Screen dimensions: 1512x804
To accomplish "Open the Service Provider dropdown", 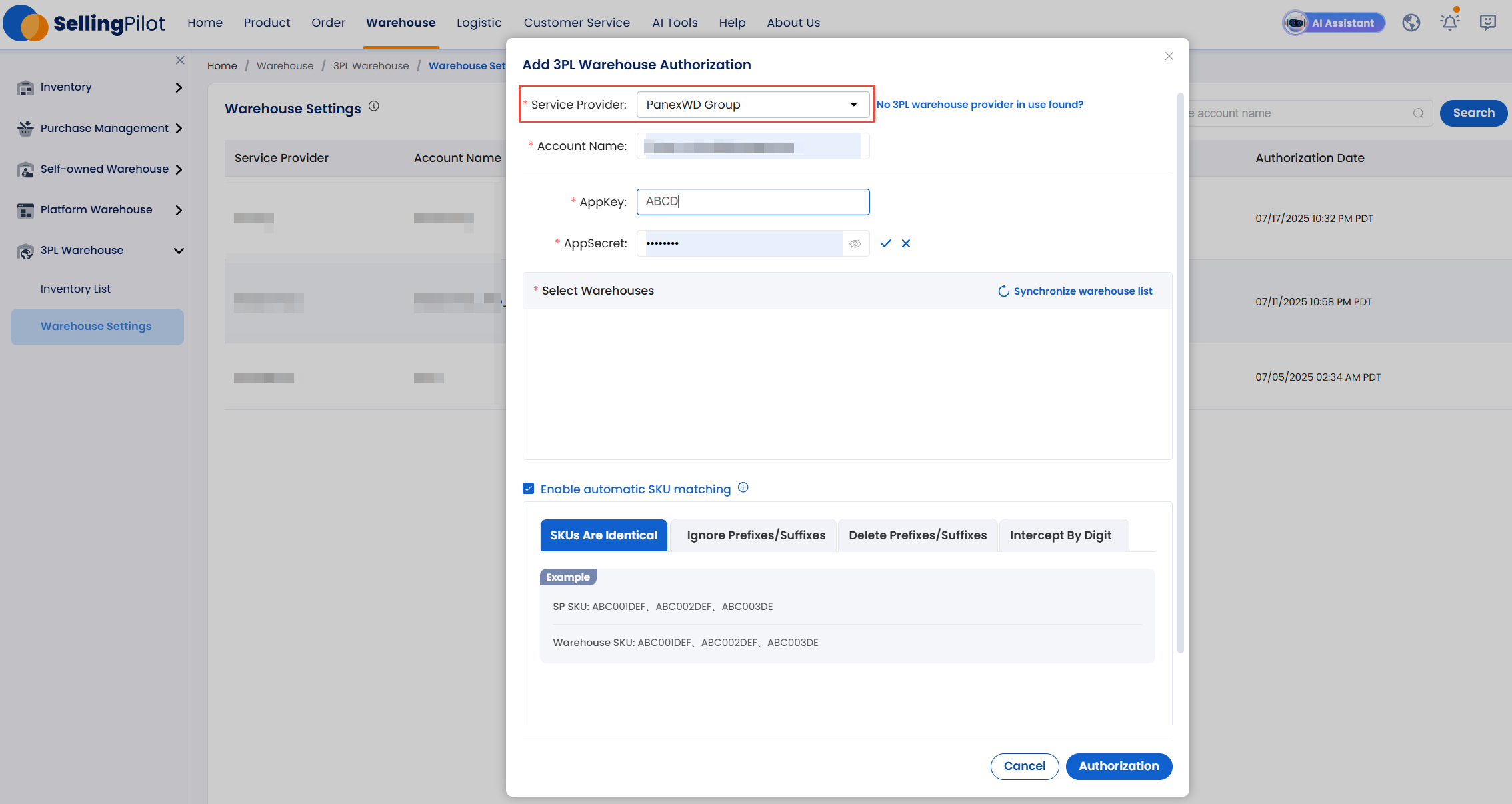I will [x=753, y=105].
